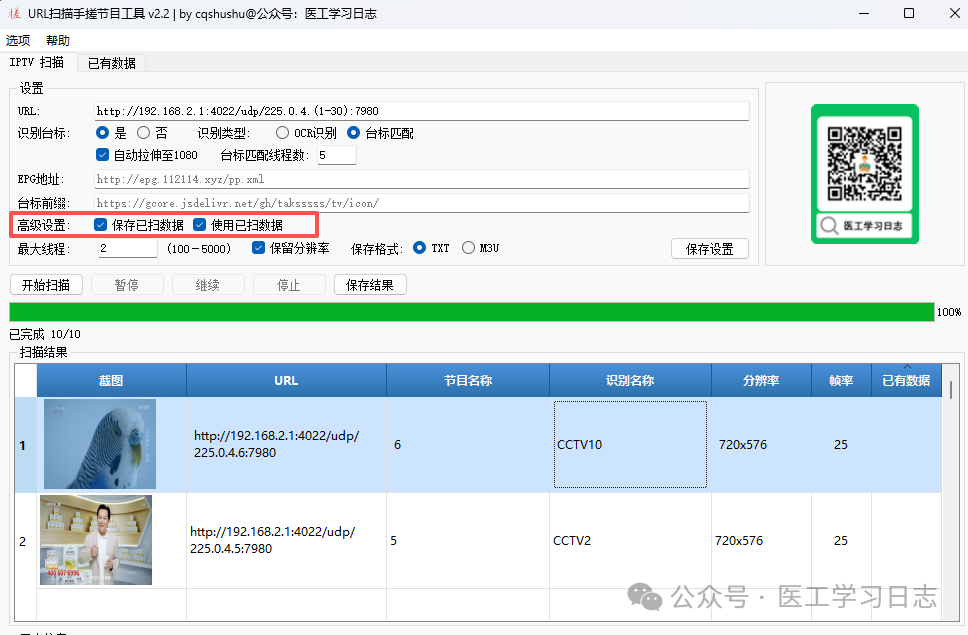Click the 保存设置 button
Image resolution: width=968 pixels, height=635 pixels.
point(709,249)
